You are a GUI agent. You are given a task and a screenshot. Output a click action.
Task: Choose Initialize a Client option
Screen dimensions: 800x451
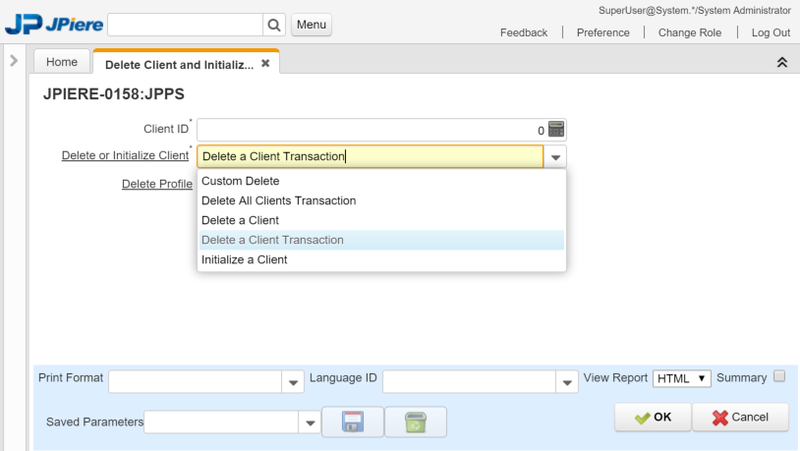coord(244,259)
